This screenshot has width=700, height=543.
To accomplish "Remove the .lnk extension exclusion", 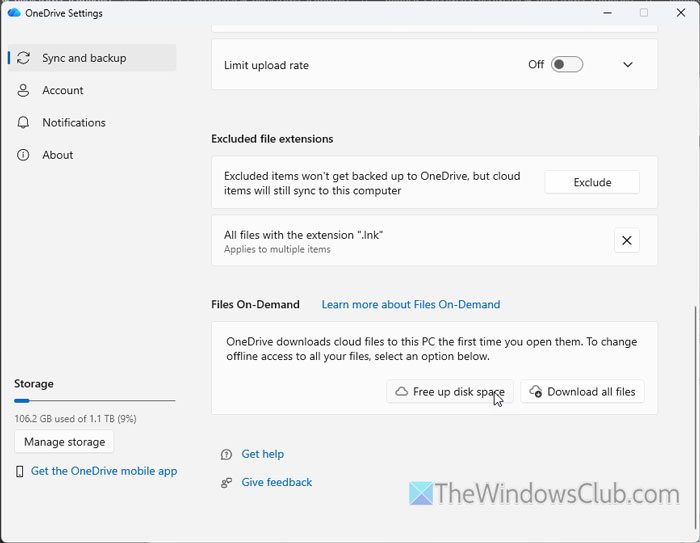I will [x=627, y=240].
